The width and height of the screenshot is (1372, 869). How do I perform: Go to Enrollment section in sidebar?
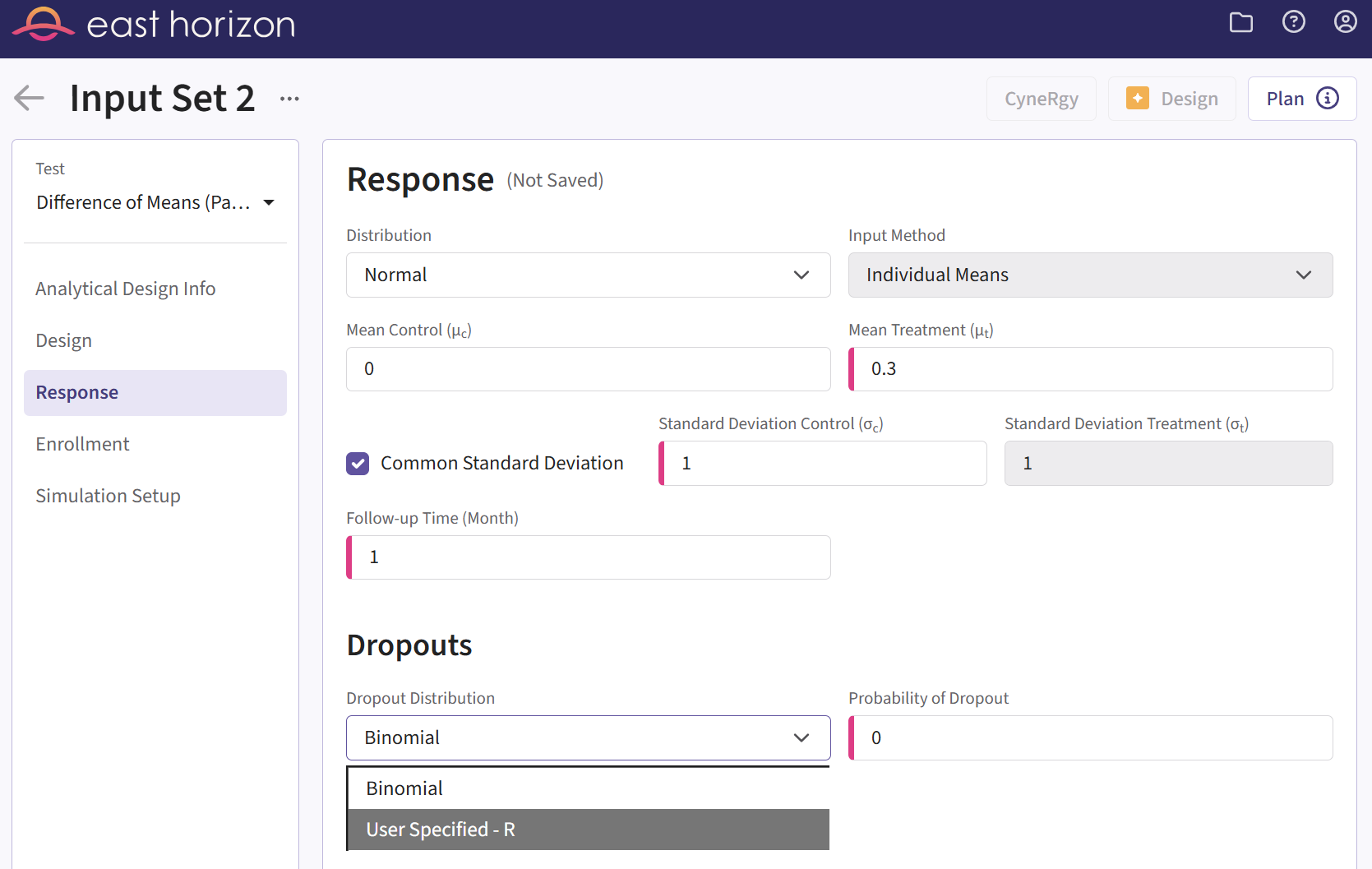82,444
